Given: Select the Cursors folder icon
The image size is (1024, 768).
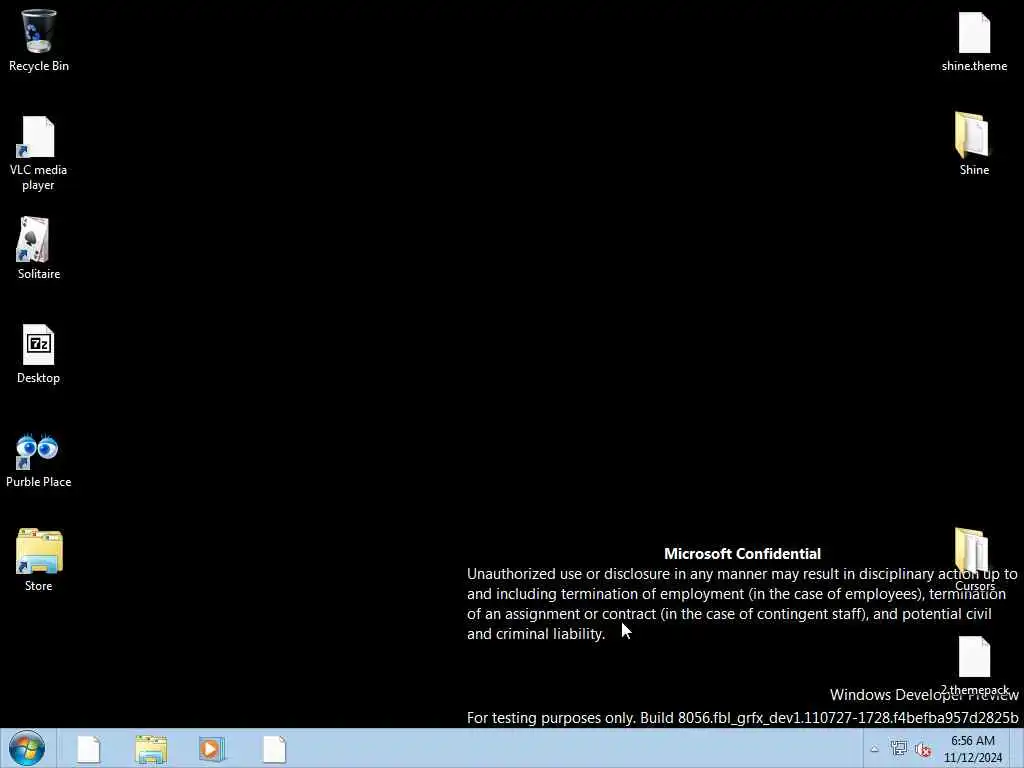Looking at the screenshot, I should pos(974,559).
